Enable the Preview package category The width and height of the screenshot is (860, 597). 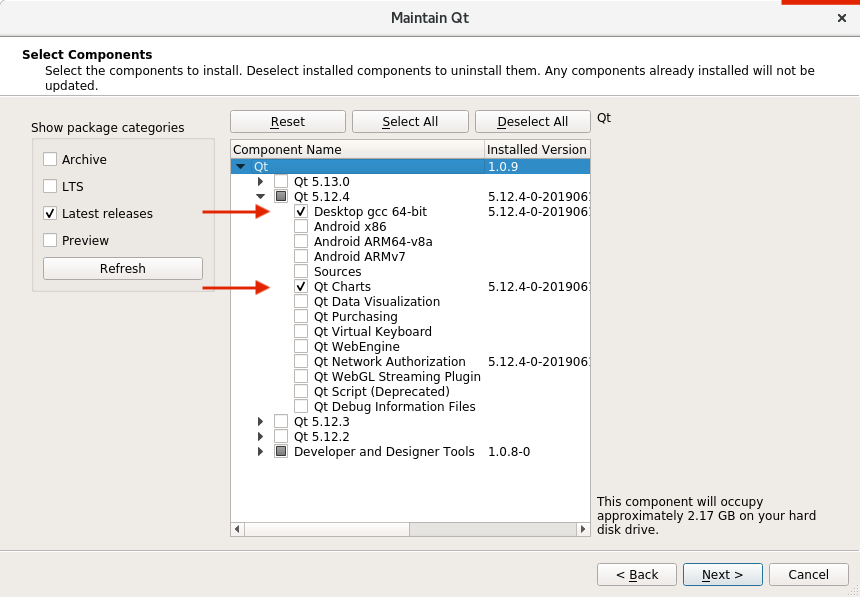[x=50, y=240]
